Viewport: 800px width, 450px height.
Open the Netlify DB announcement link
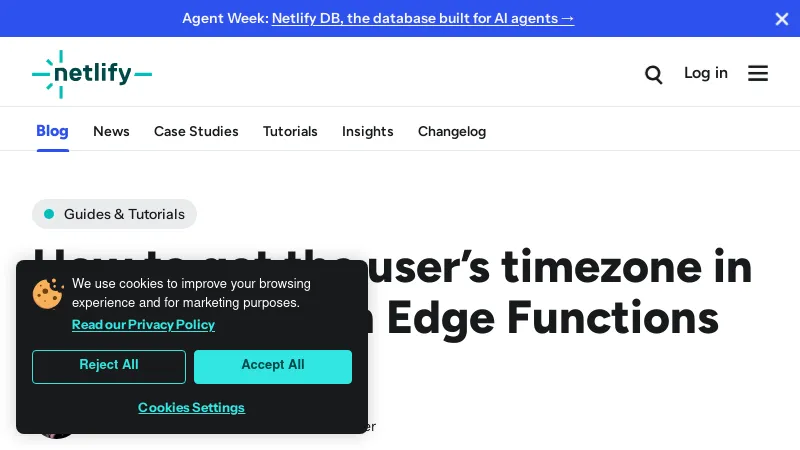point(423,18)
